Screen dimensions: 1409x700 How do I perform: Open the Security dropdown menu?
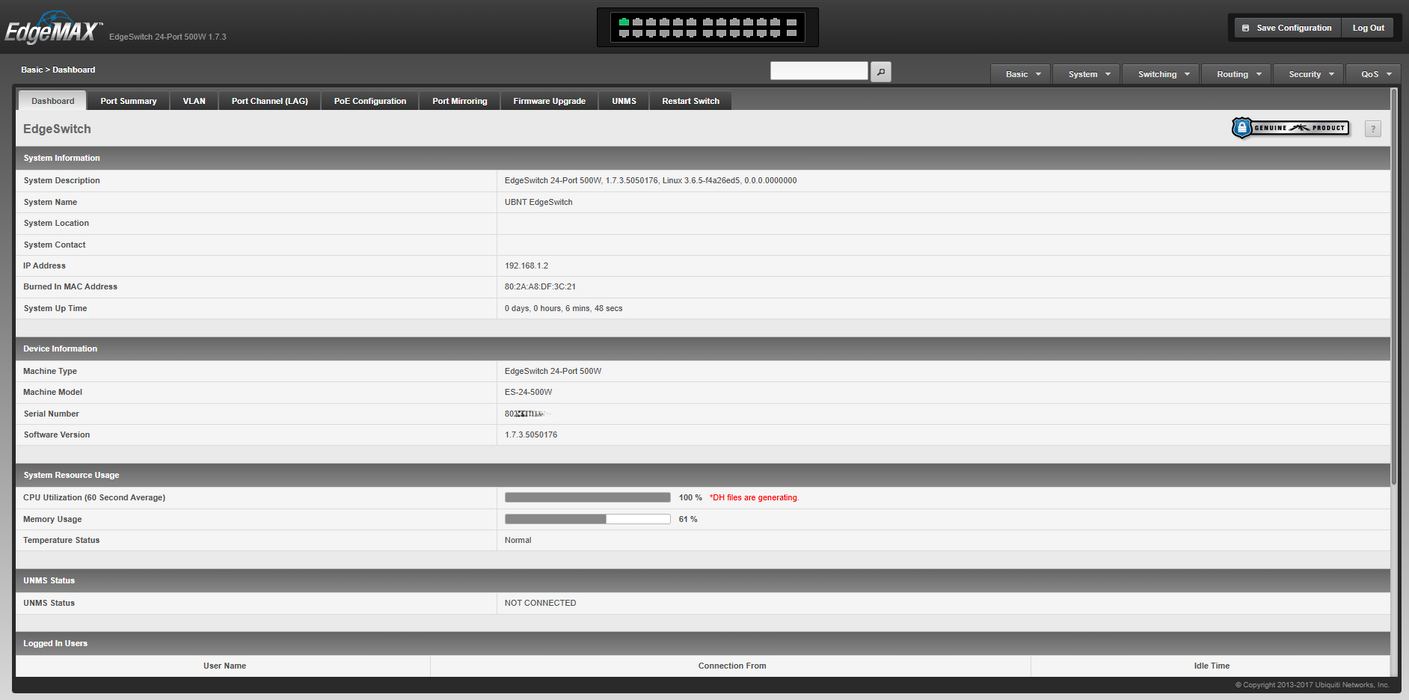(1310, 74)
